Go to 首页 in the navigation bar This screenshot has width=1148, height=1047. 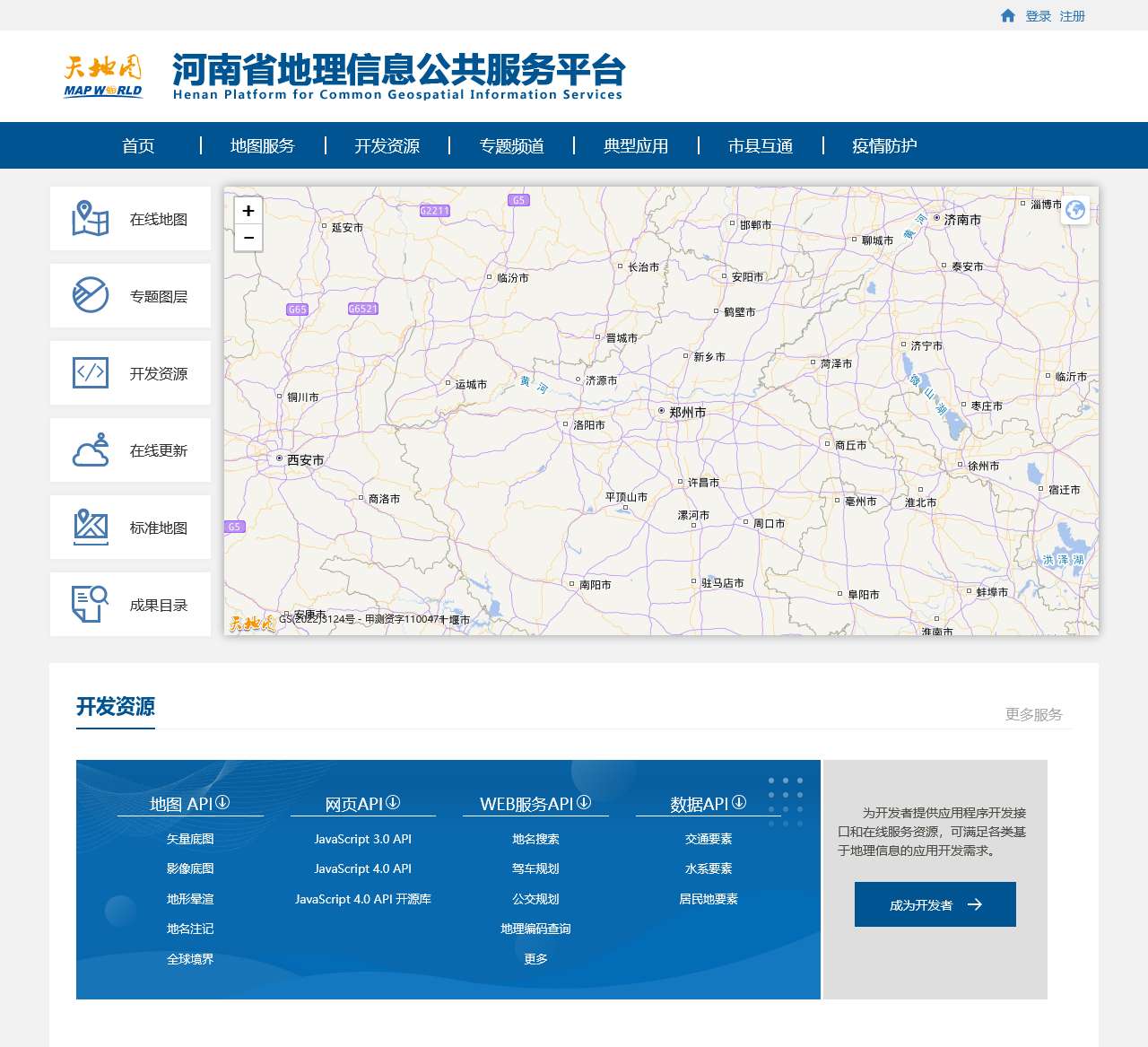coord(138,145)
